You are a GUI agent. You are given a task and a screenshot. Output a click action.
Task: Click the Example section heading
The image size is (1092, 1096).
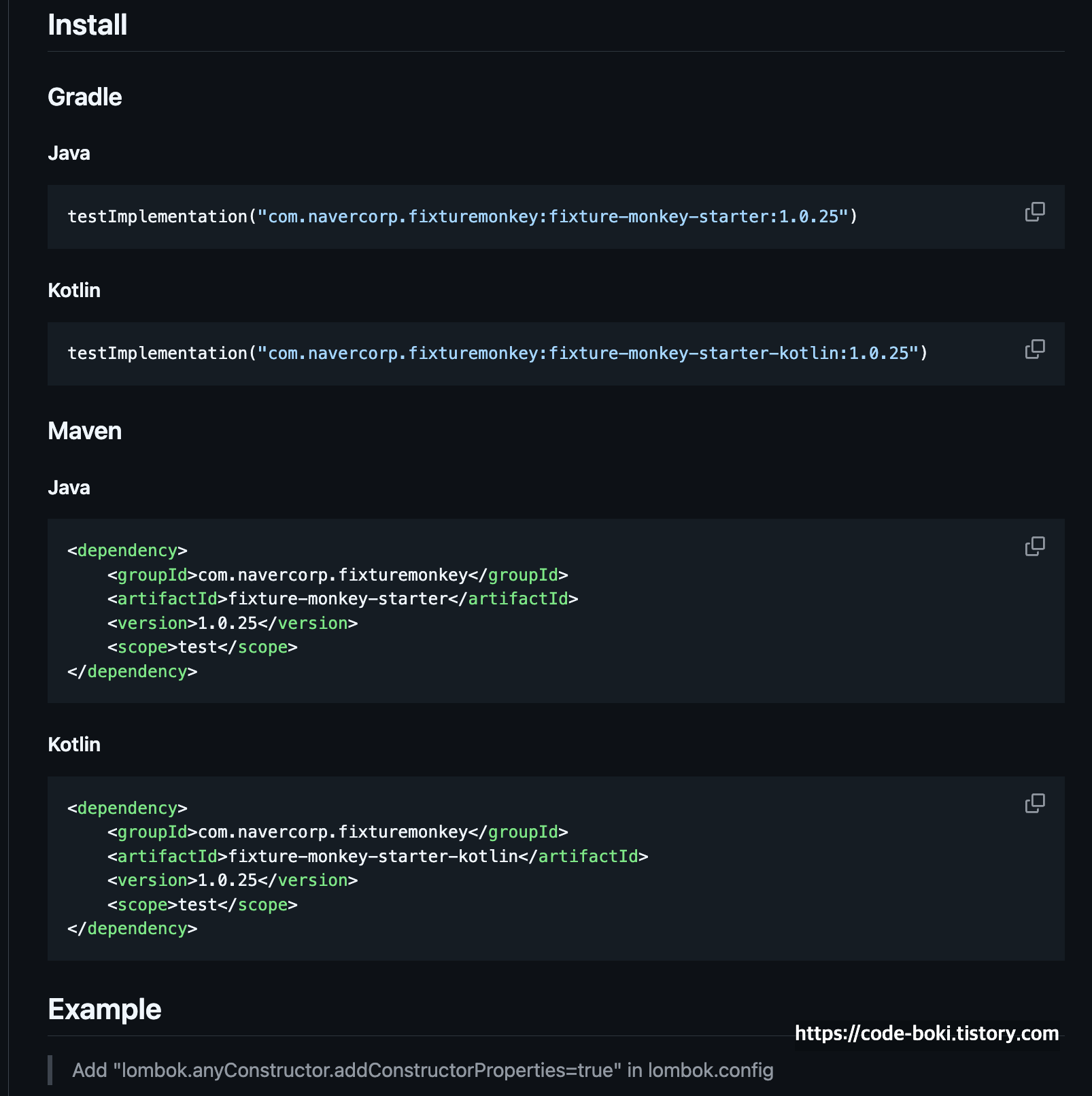104,1010
